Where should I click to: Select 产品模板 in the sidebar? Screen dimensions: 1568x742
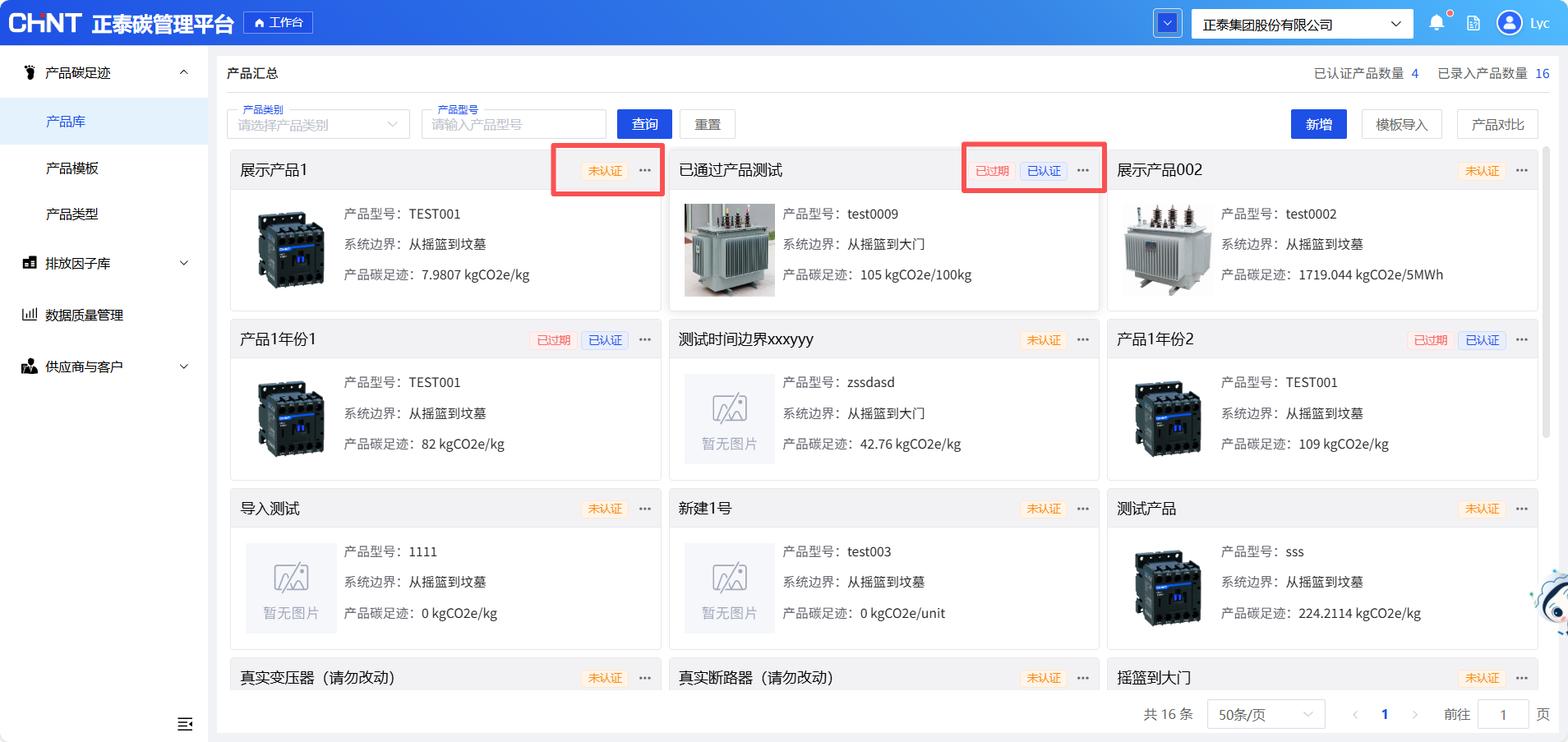[x=104, y=168]
